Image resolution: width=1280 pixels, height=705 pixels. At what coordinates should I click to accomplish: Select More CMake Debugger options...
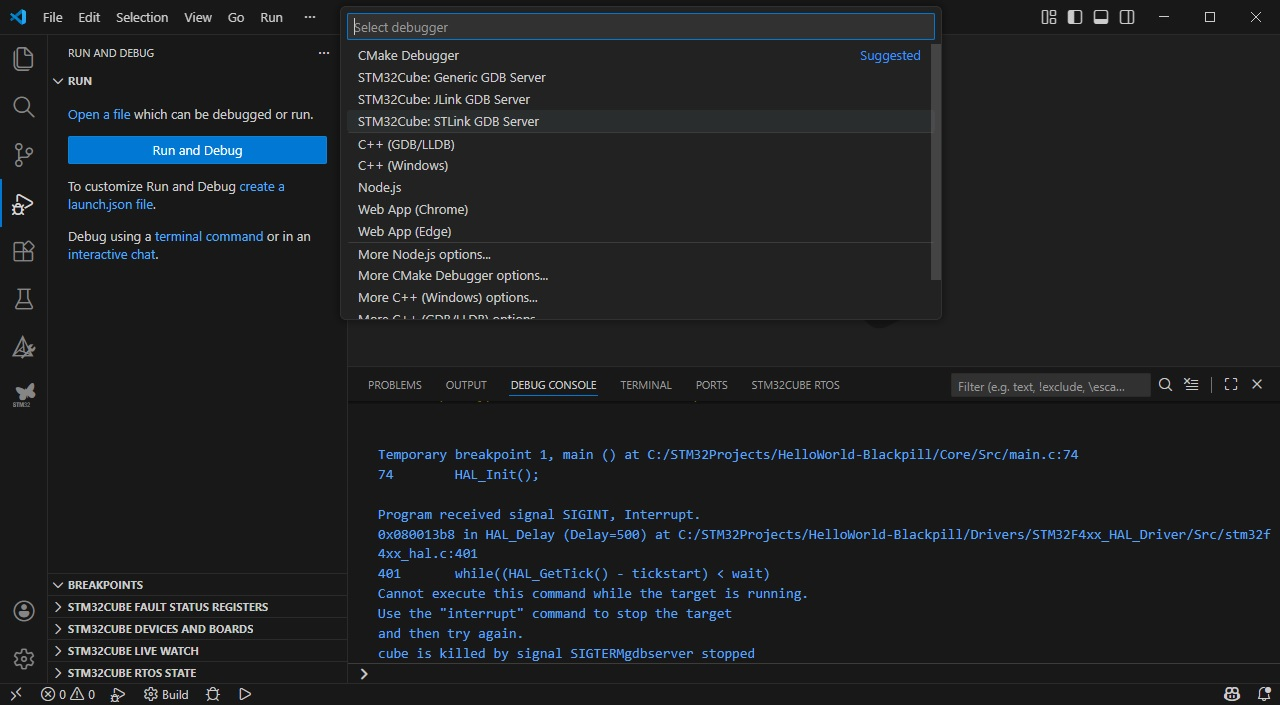click(x=639, y=275)
